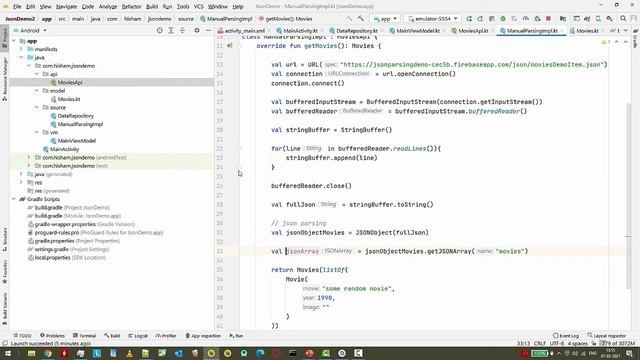Open the Layout Inspector panel

pos(607,336)
